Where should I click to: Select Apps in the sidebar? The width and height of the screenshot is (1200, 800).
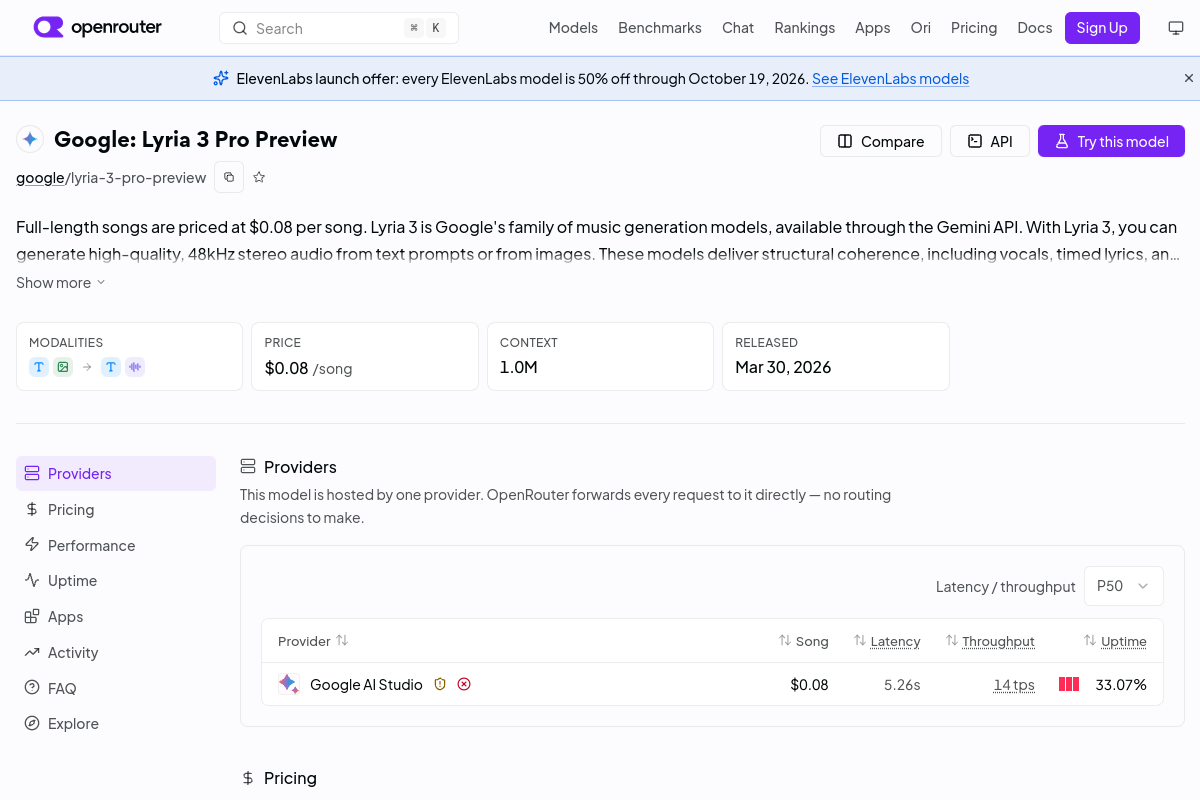116,616
